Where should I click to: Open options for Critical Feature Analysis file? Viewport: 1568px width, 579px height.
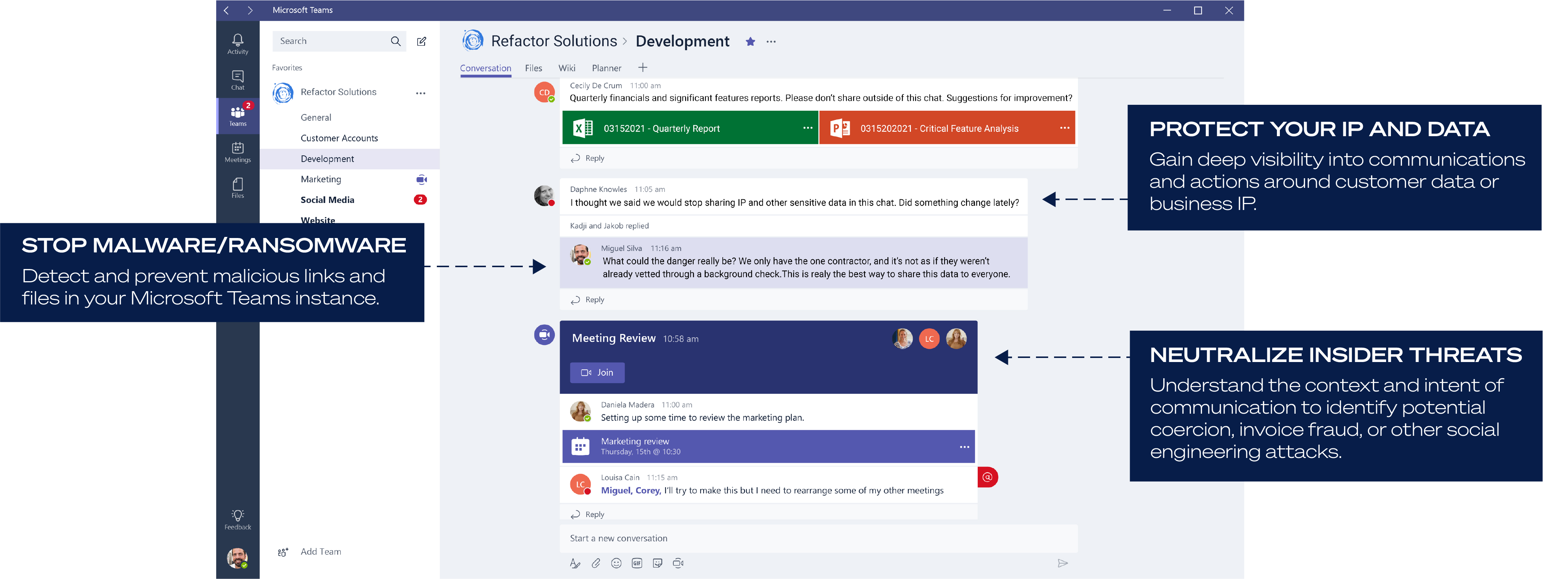click(1064, 128)
